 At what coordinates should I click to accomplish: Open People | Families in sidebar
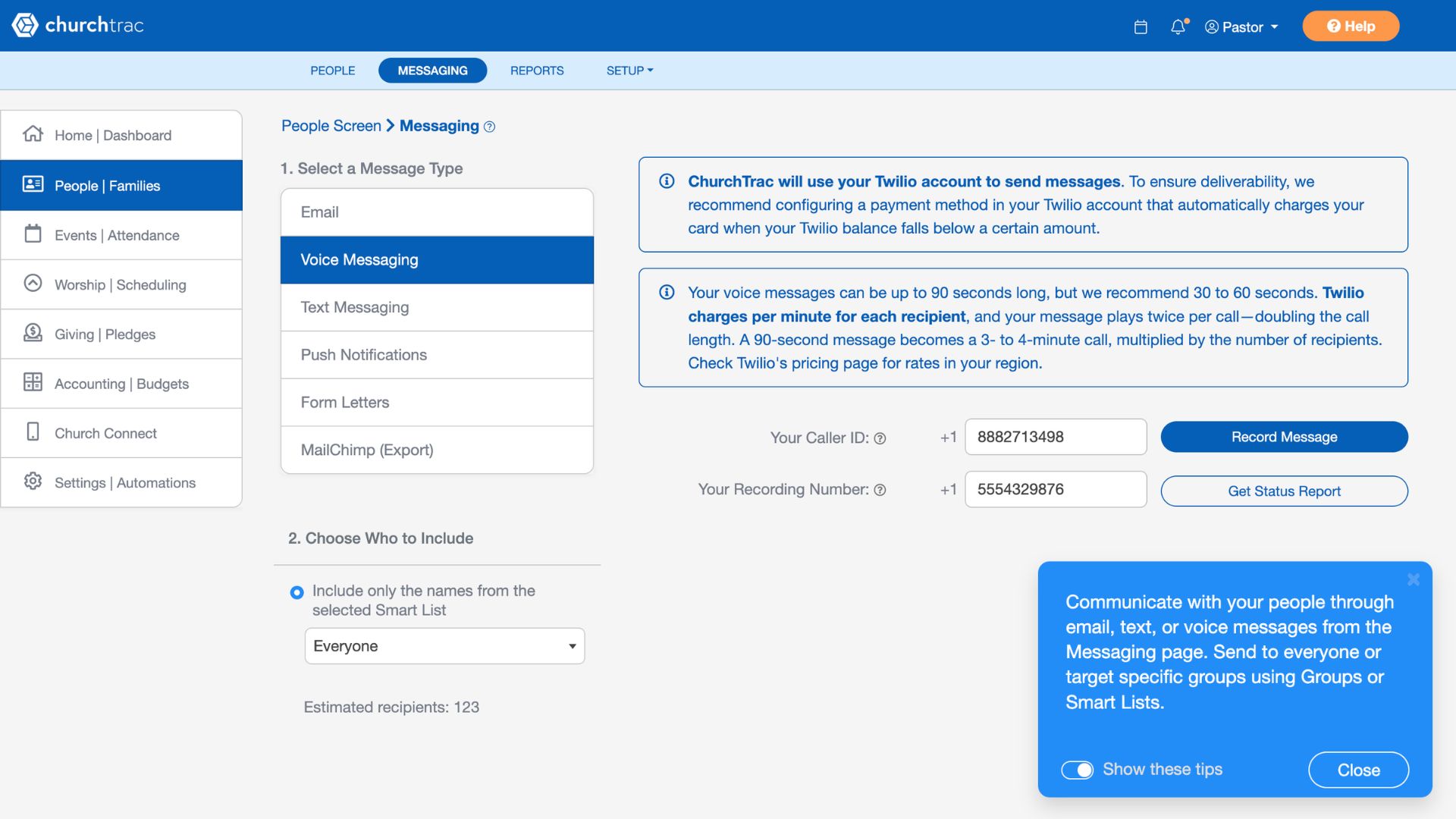point(121,185)
